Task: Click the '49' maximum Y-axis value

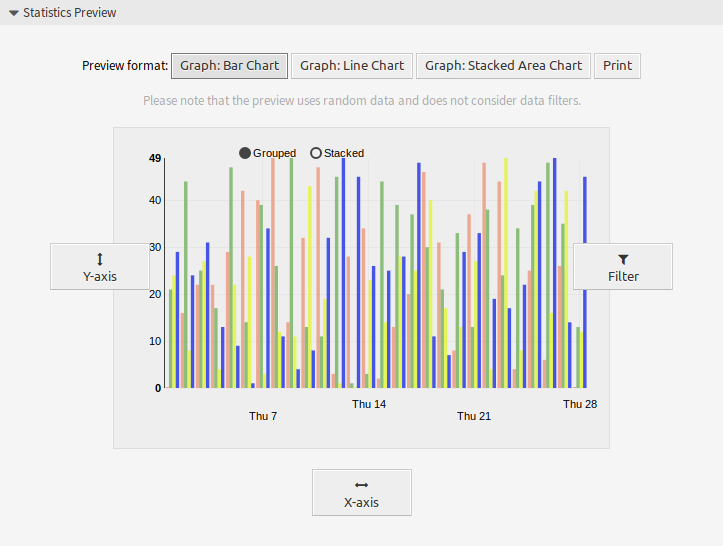Action: pyautogui.click(x=155, y=159)
